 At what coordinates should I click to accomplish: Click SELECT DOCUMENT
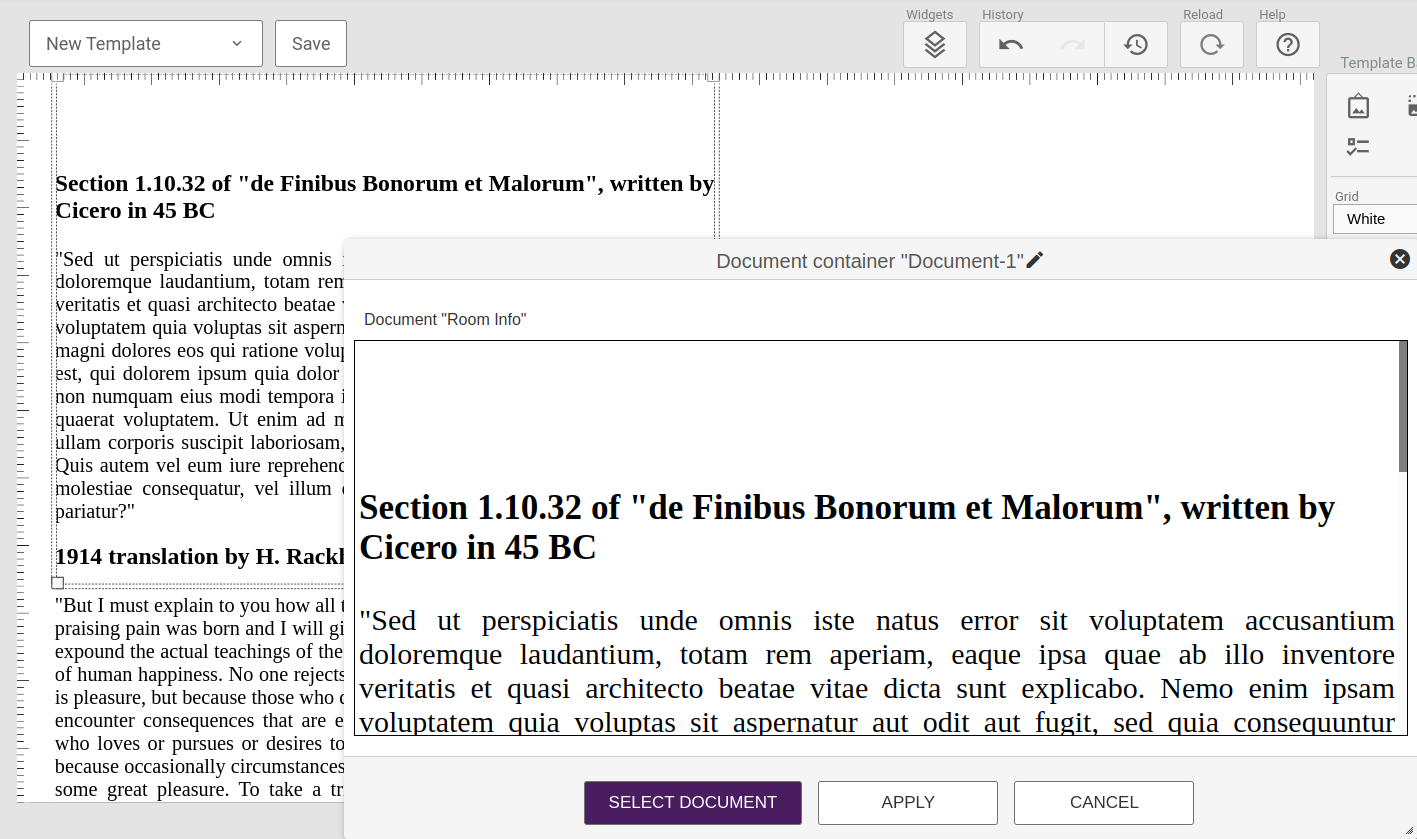point(692,802)
